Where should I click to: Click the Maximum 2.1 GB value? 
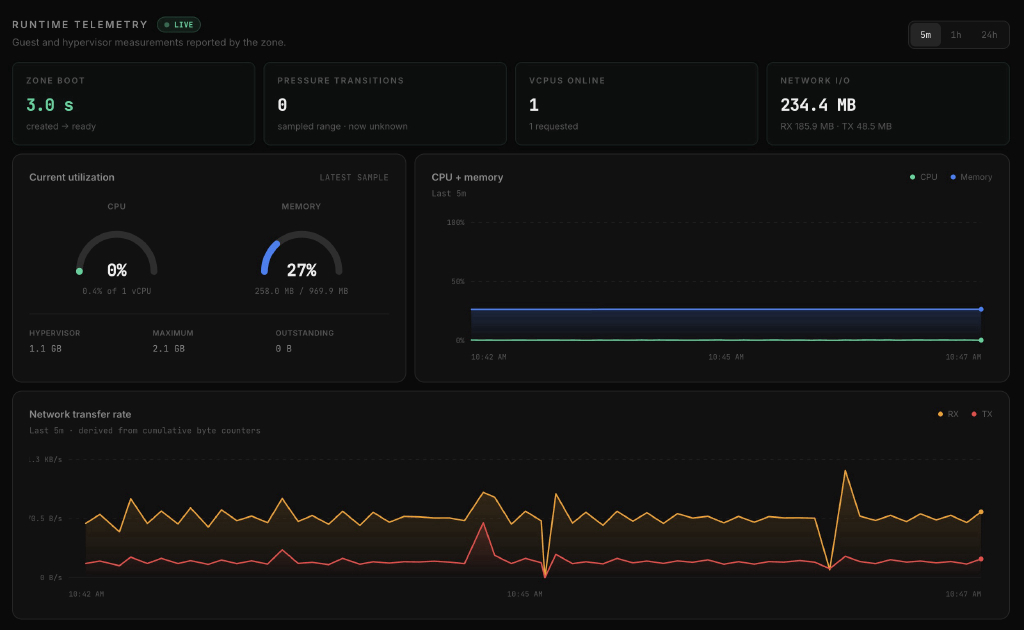click(x=168, y=349)
